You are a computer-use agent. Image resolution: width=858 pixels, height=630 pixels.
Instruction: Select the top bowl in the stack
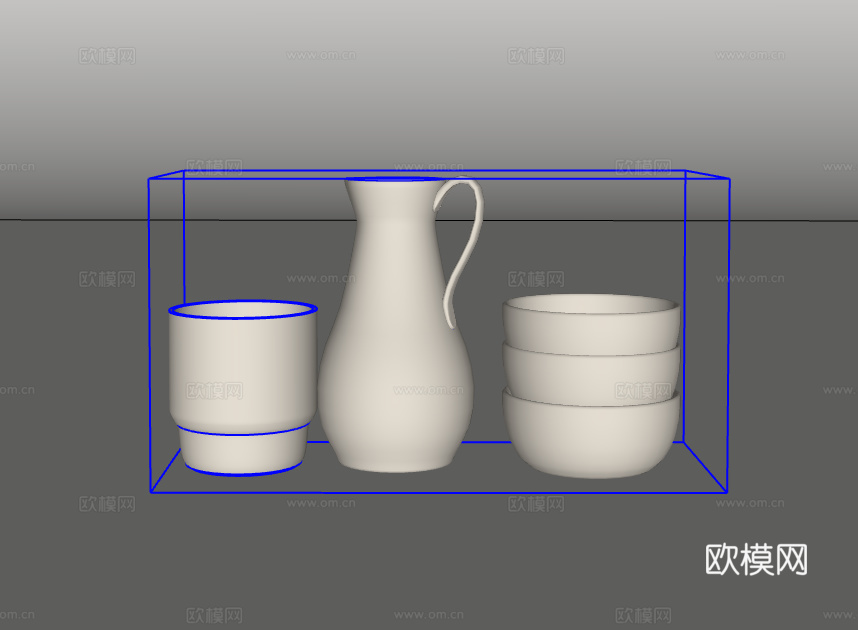(x=591, y=323)
